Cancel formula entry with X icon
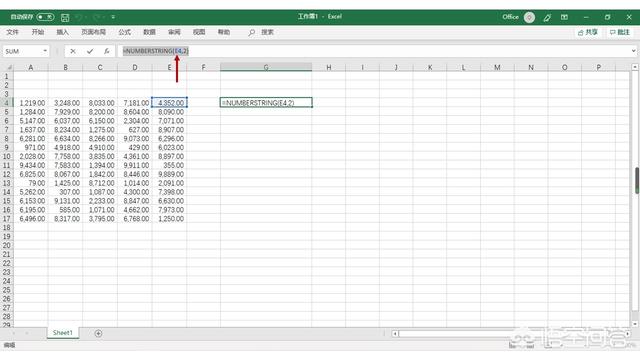The width and height of the screenshot is (640, 360). pyautogui.click(x=73, y=51)
